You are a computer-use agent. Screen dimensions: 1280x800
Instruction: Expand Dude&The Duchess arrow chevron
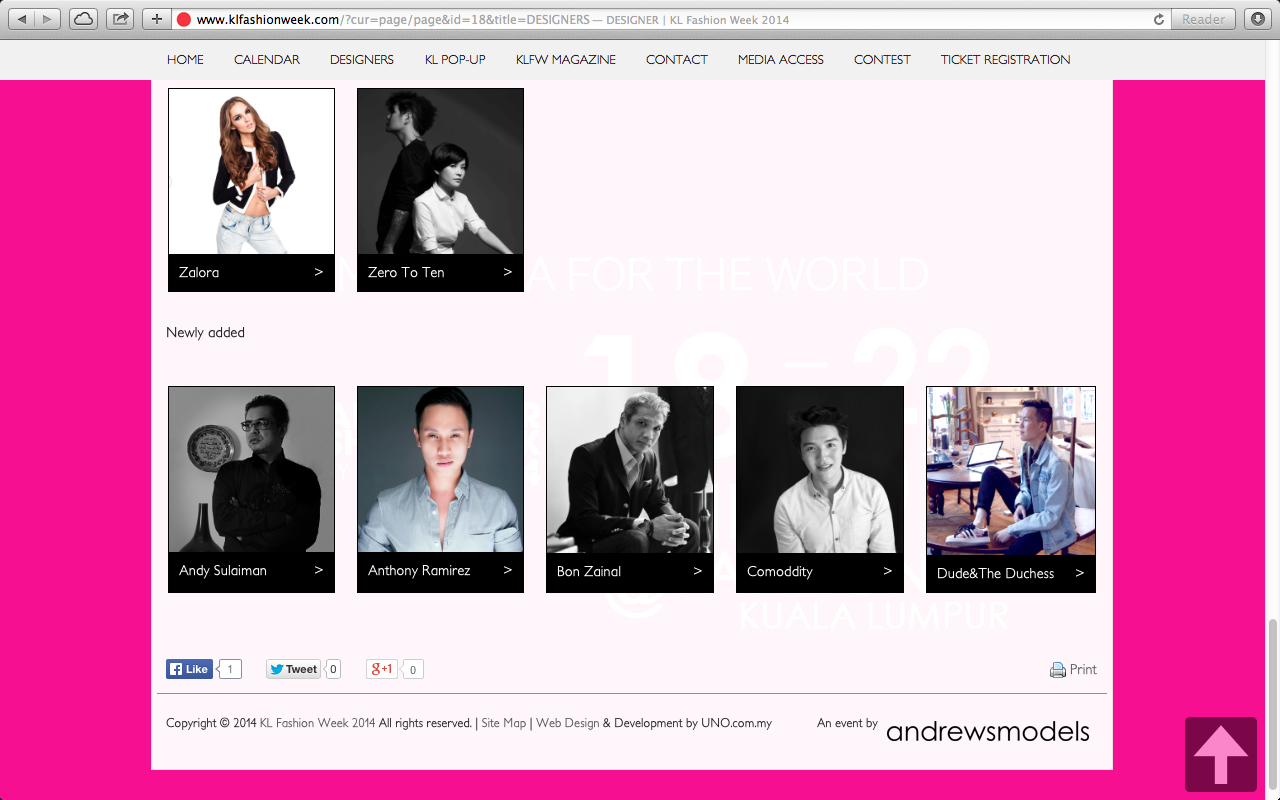point(1080,573)
